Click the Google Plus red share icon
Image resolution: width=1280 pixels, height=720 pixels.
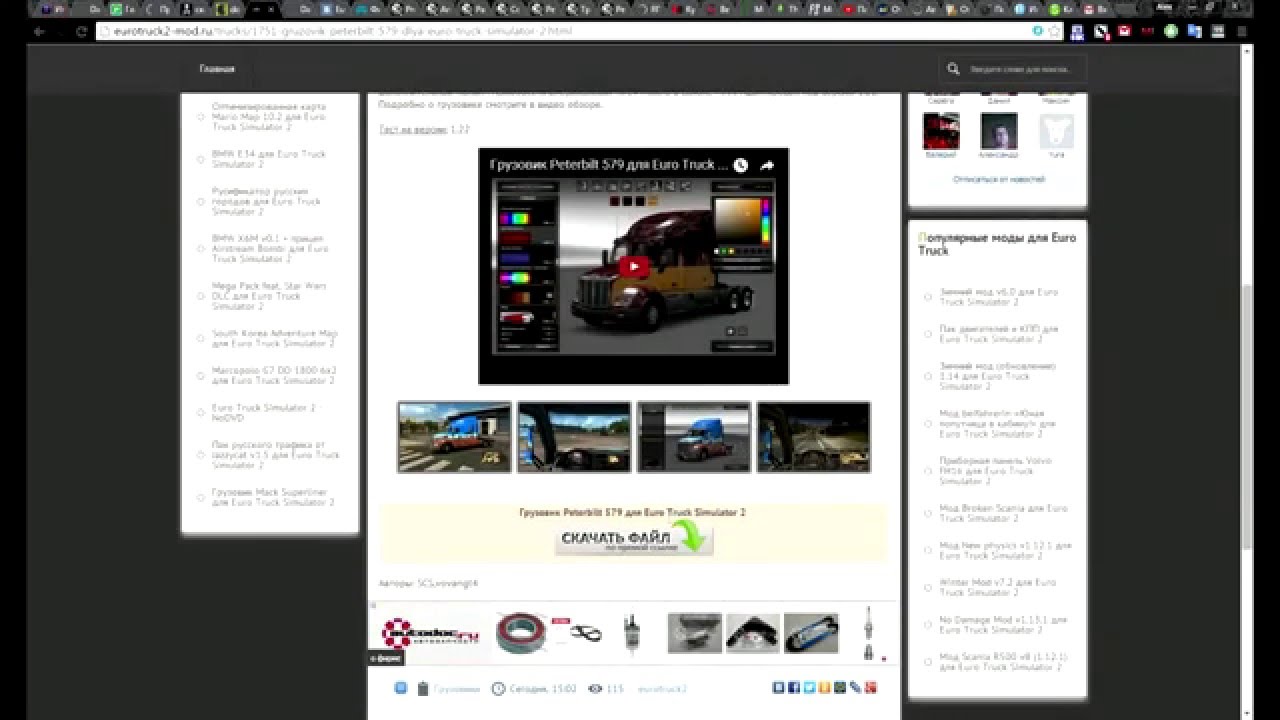871,688
